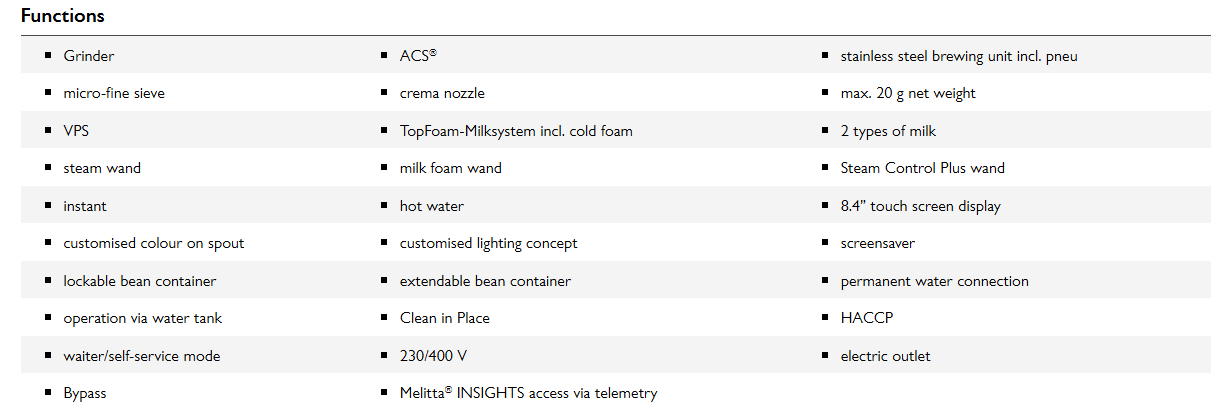
Task: Click the bullet beside hot water
Action: coord(385,205)
